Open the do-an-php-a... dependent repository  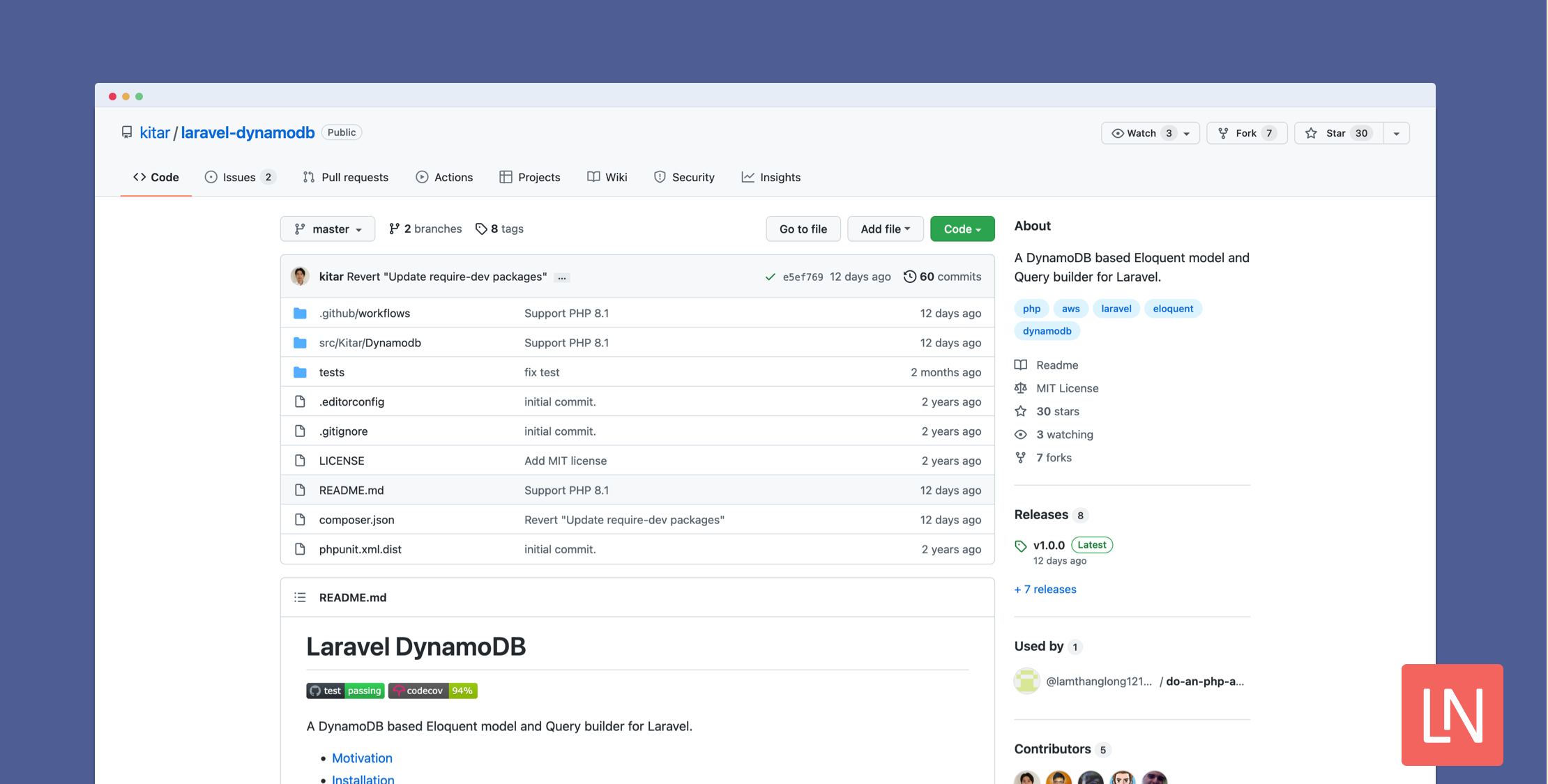pos(1205,682)
